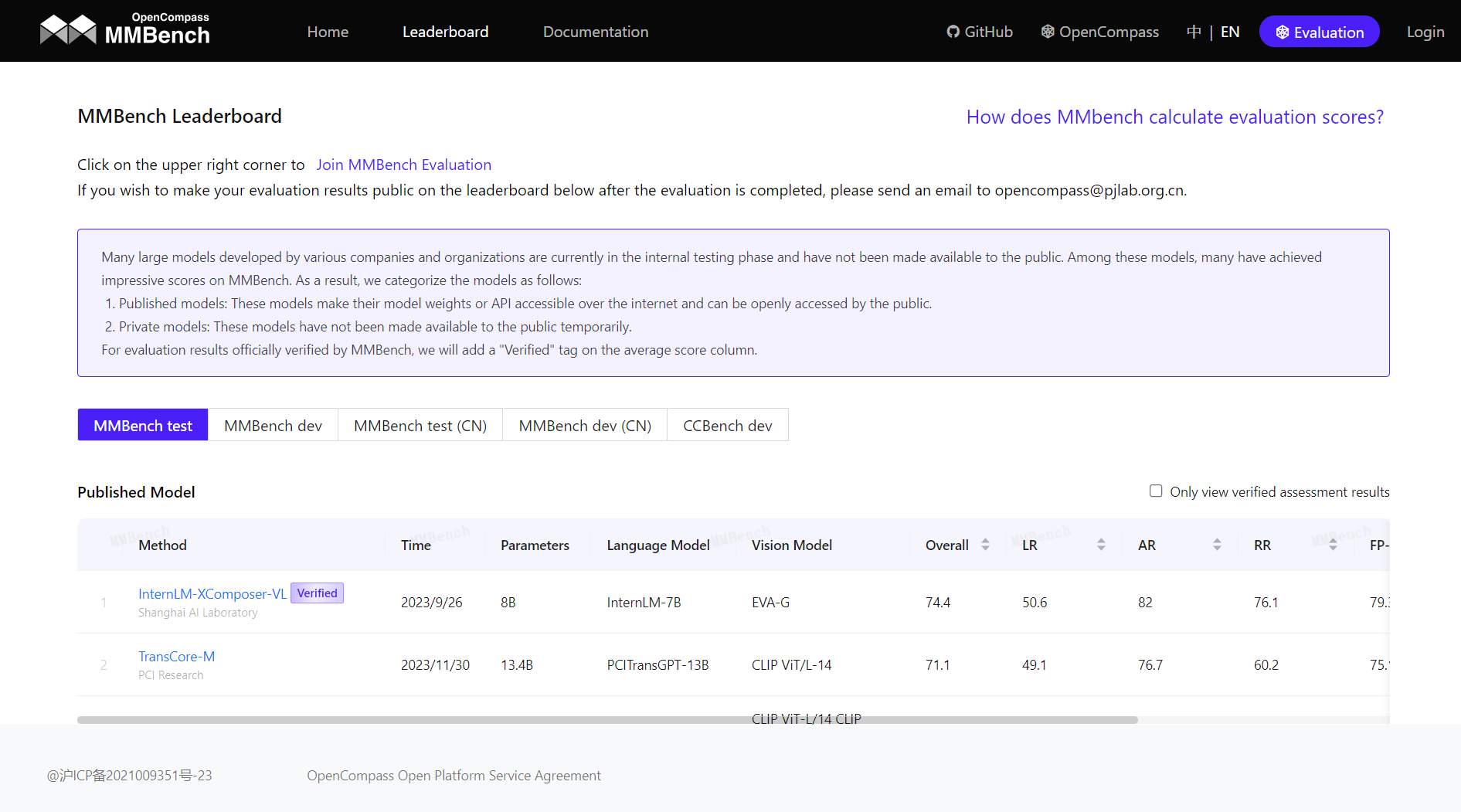
Task: Click the Vision Model column header
Action: coord(792,545)
